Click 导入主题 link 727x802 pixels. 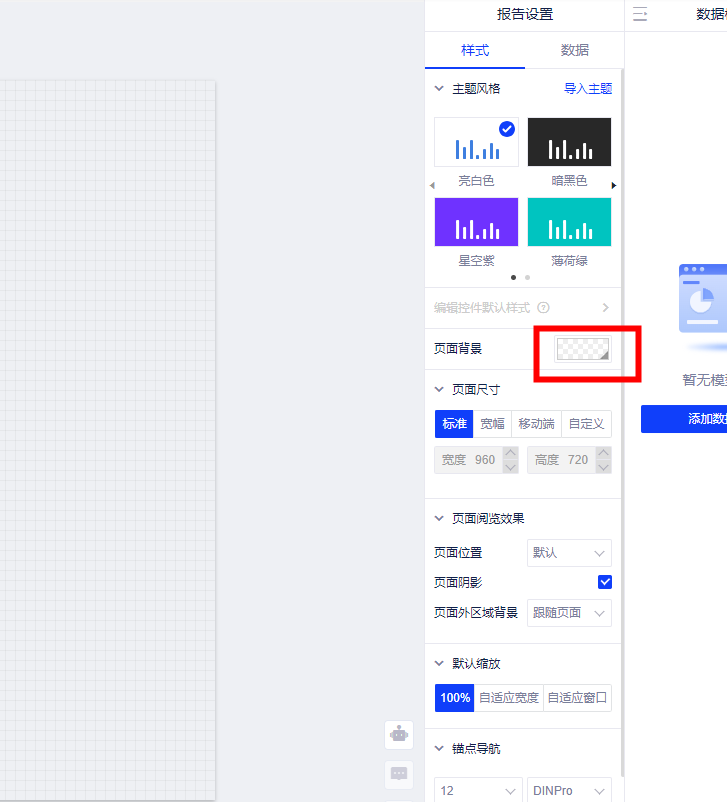point(588,88)
